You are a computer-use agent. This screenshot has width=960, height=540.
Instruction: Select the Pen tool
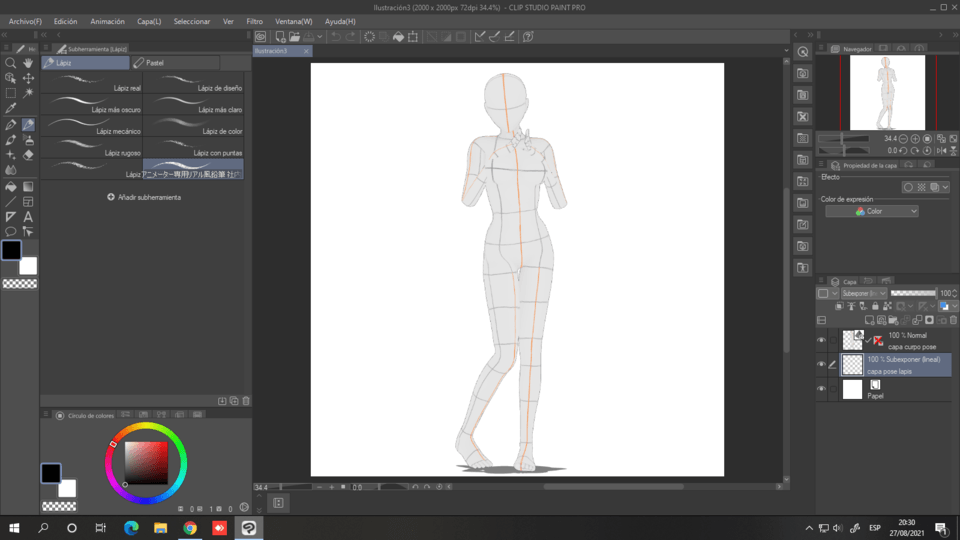tap(10, 124)
